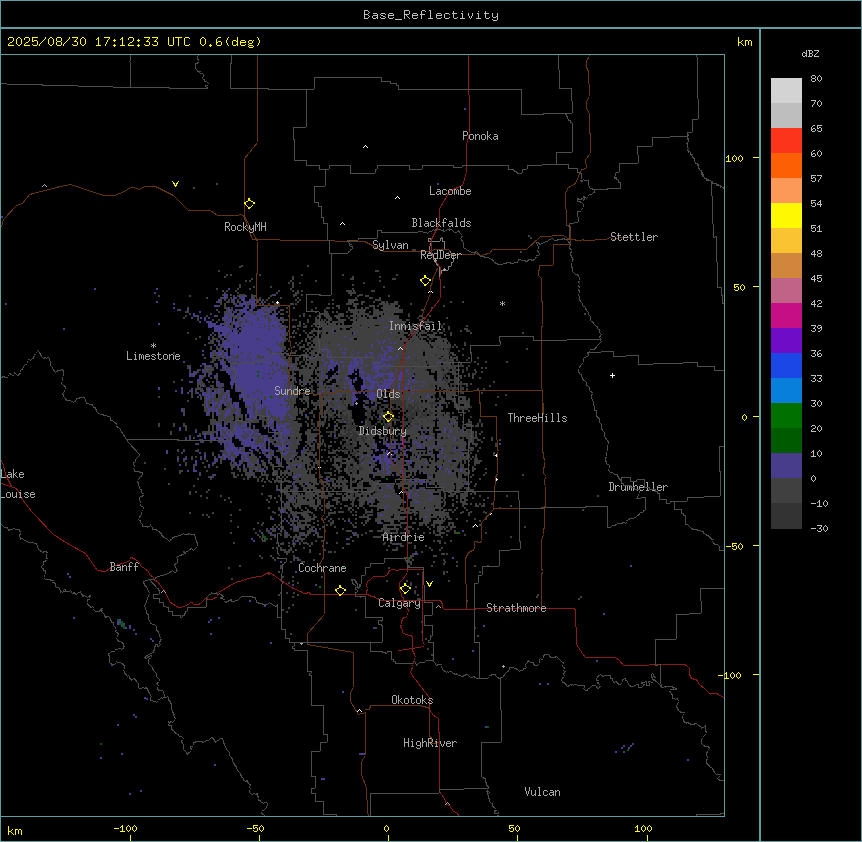The width and height of the screenshot is (862, 842).
Task: Click the Stettler city label
Action: tap(634, 237)
